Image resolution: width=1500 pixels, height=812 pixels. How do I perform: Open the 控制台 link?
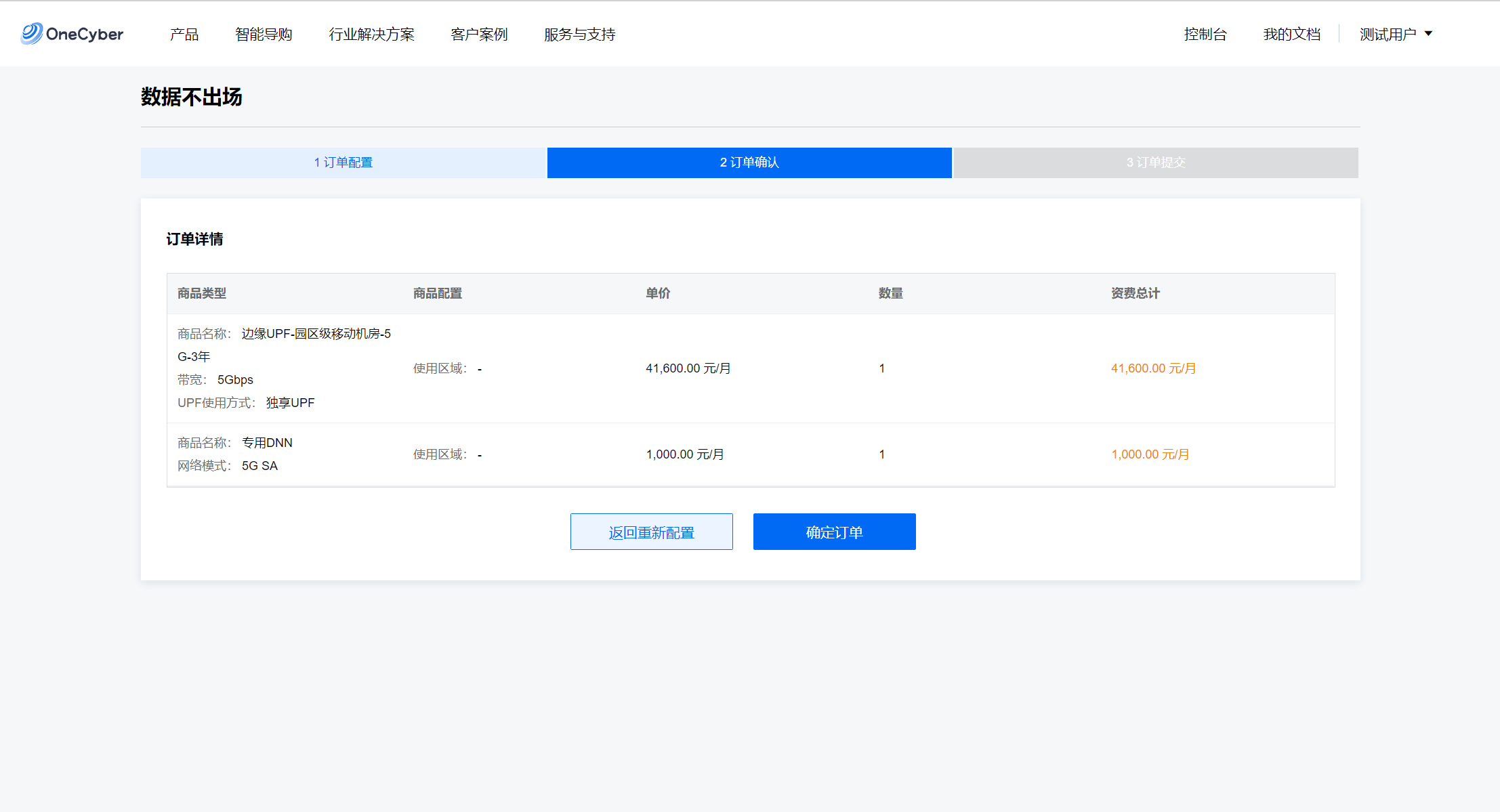[x=1205, y=34]
